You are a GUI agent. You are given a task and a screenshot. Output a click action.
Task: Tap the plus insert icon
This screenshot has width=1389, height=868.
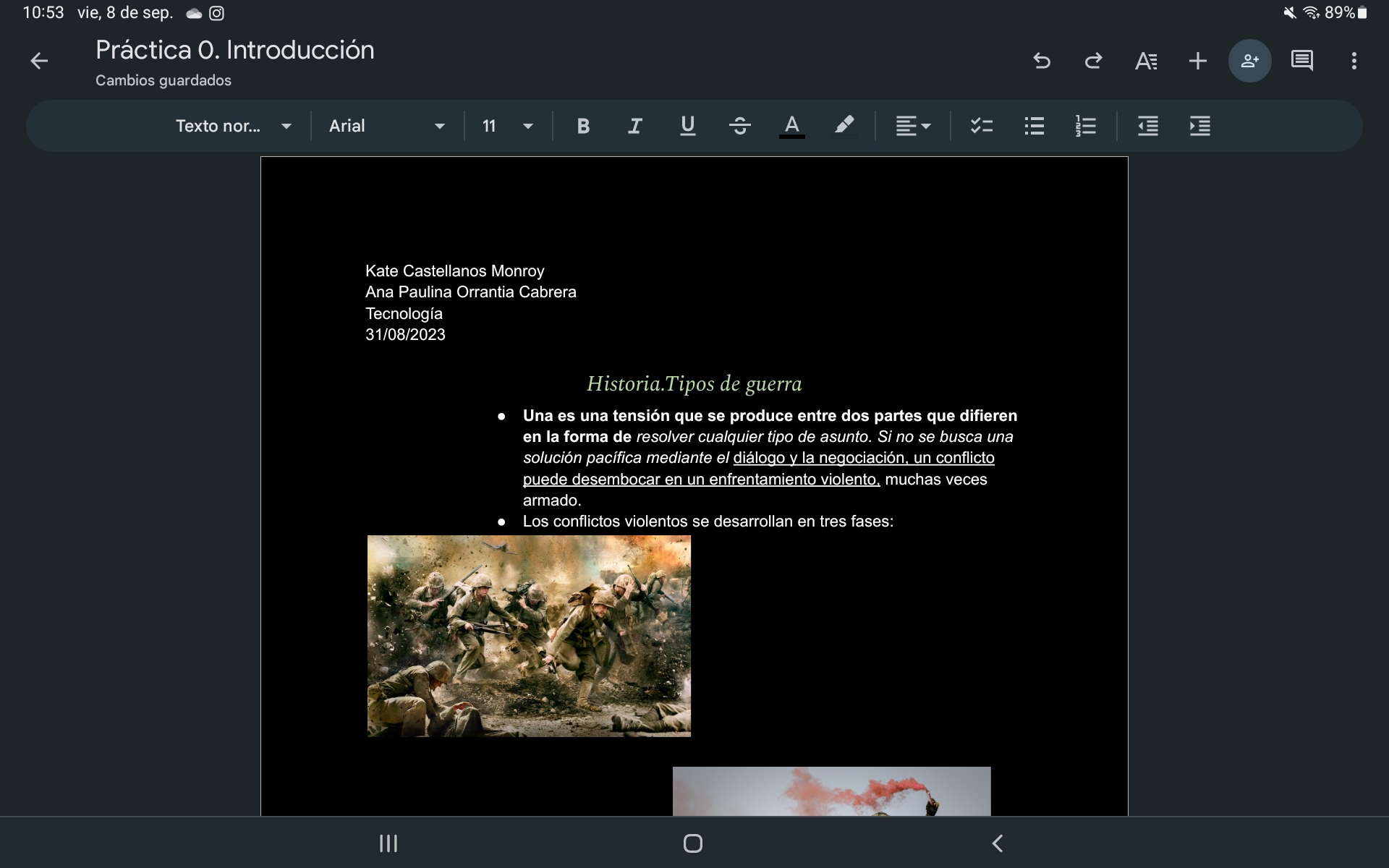(1197, 61)
